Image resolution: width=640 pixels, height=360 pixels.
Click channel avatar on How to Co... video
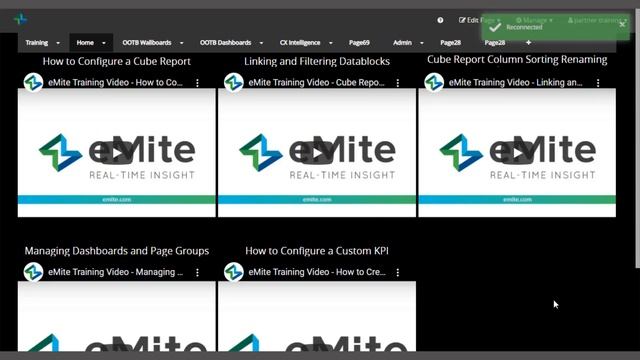point(33,82)
